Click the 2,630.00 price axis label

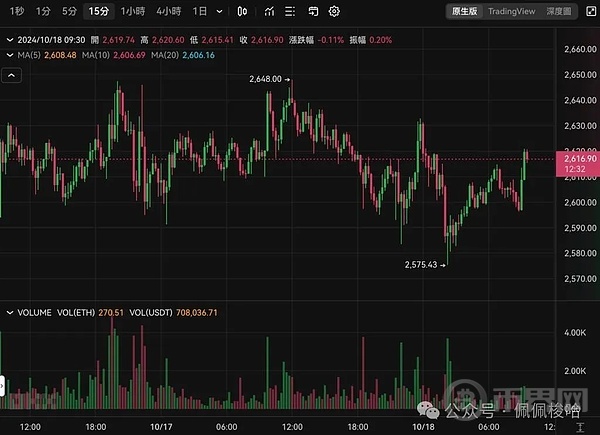(580, 125)
